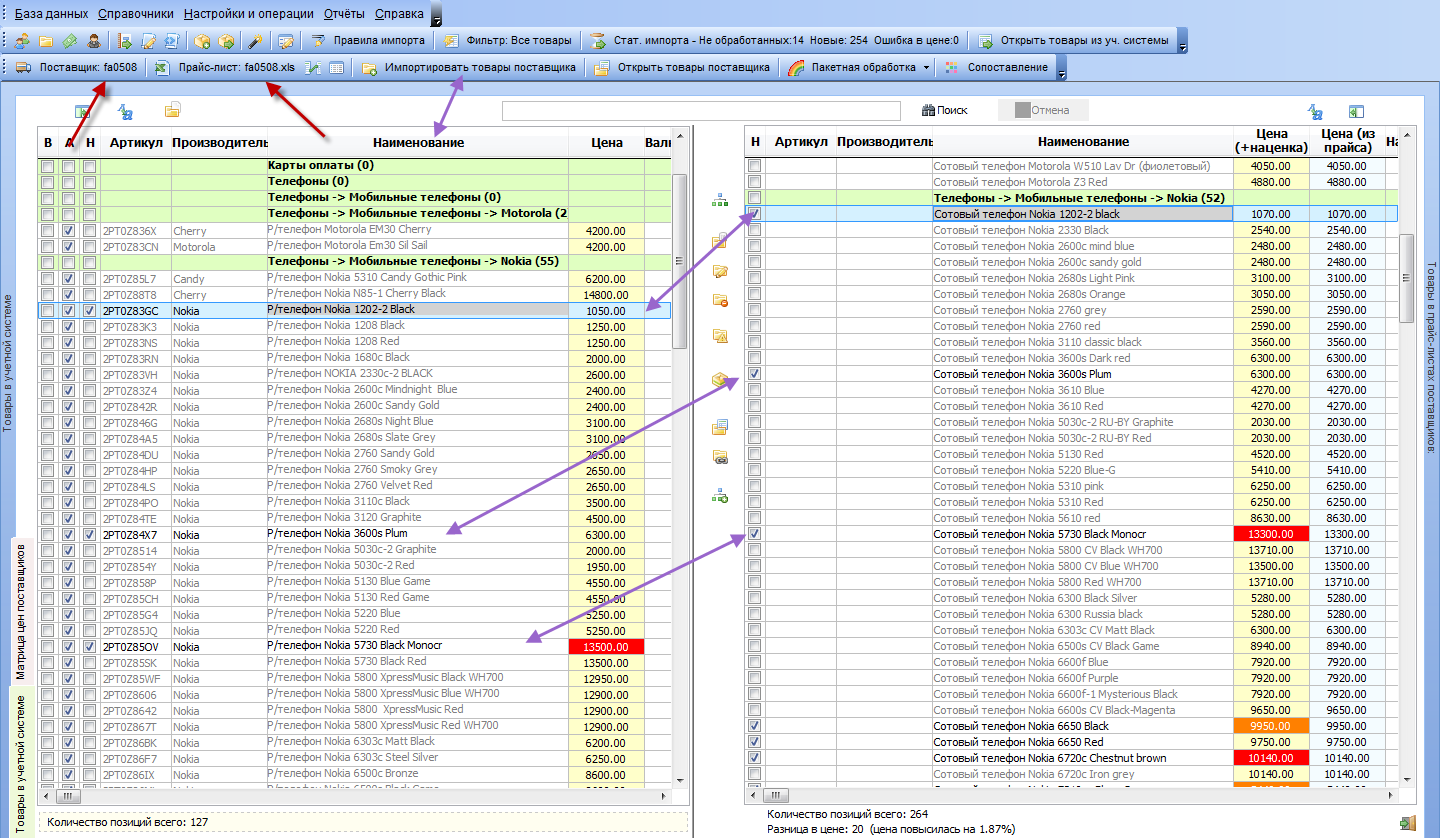The image size is (1440, 838).
Task: Toggle checkbox for Сотовый телефон Nokia 2330 Black
Action: click(755, 230)
